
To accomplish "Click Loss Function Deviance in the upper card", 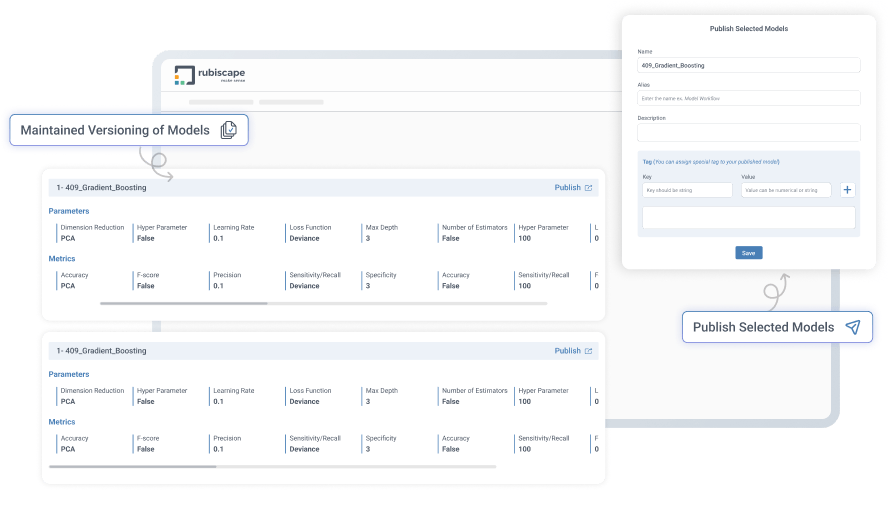I will 310,233.
